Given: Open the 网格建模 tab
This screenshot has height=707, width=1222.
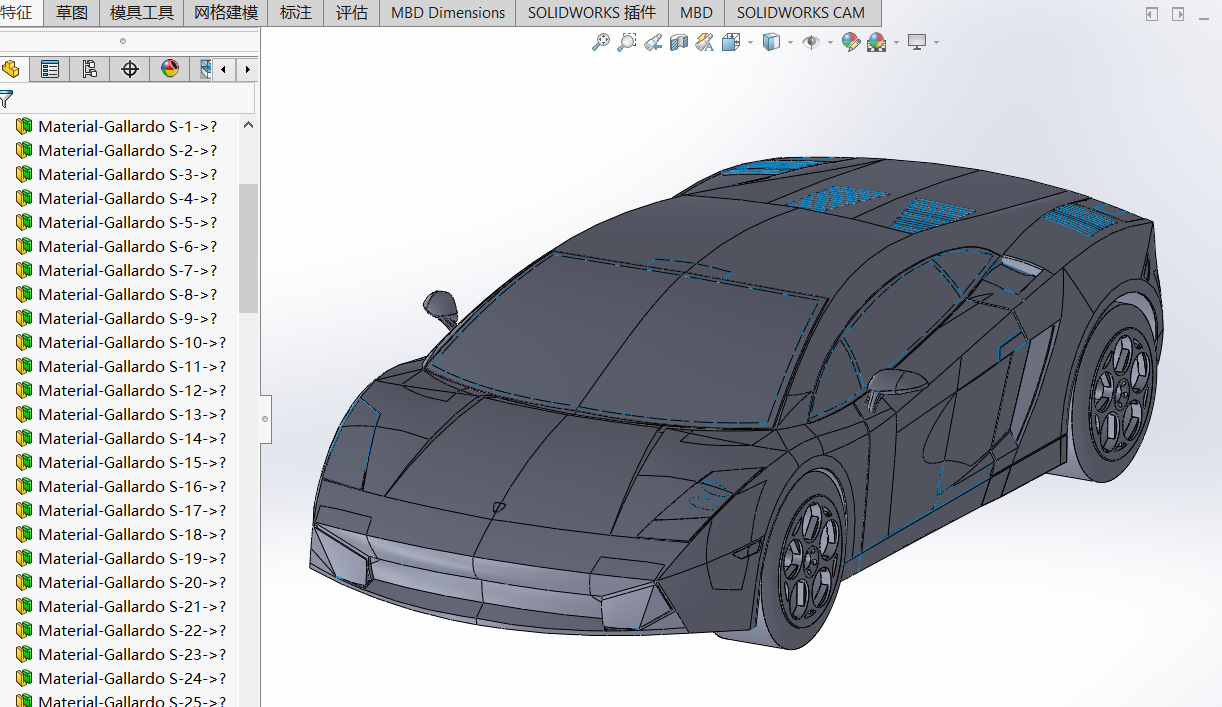Looking at the screenshot, I should tap(226, 13).
